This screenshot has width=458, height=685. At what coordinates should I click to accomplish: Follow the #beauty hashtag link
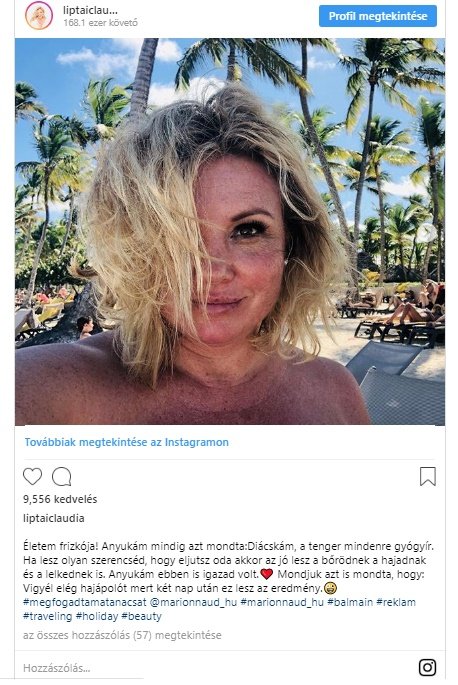click(142, 616)
